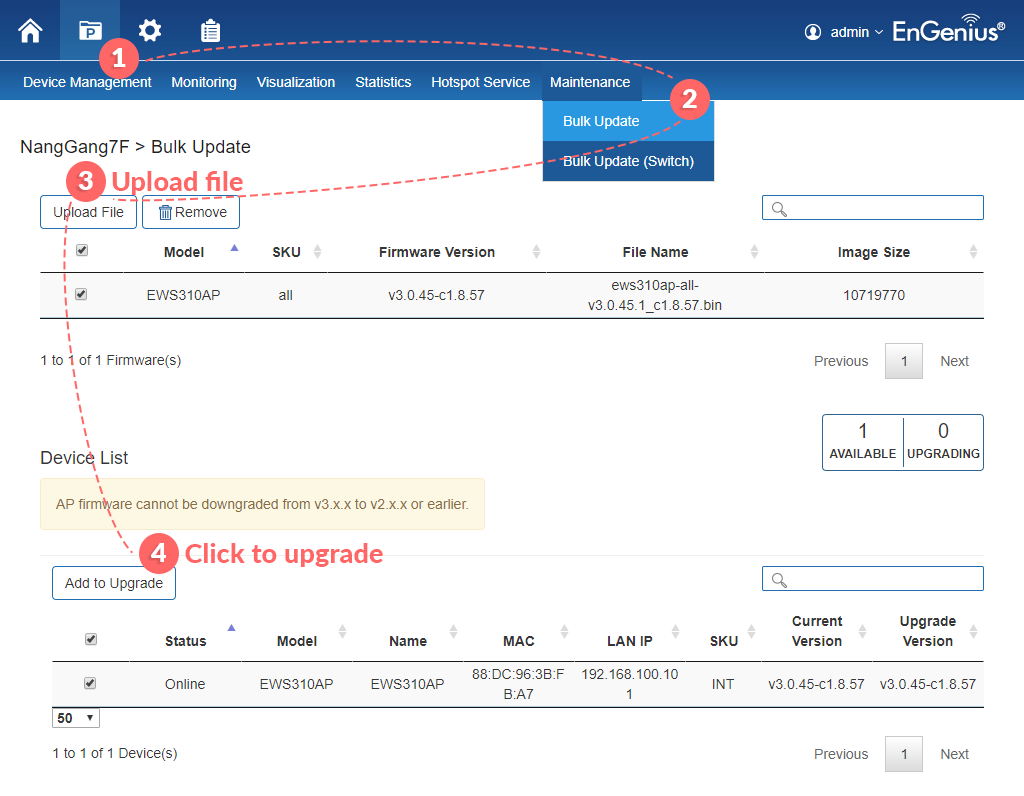Sort by Firmware Version column
Image resolution: width=1024 pixels, height=796 pixels.
tap(436, 252)
